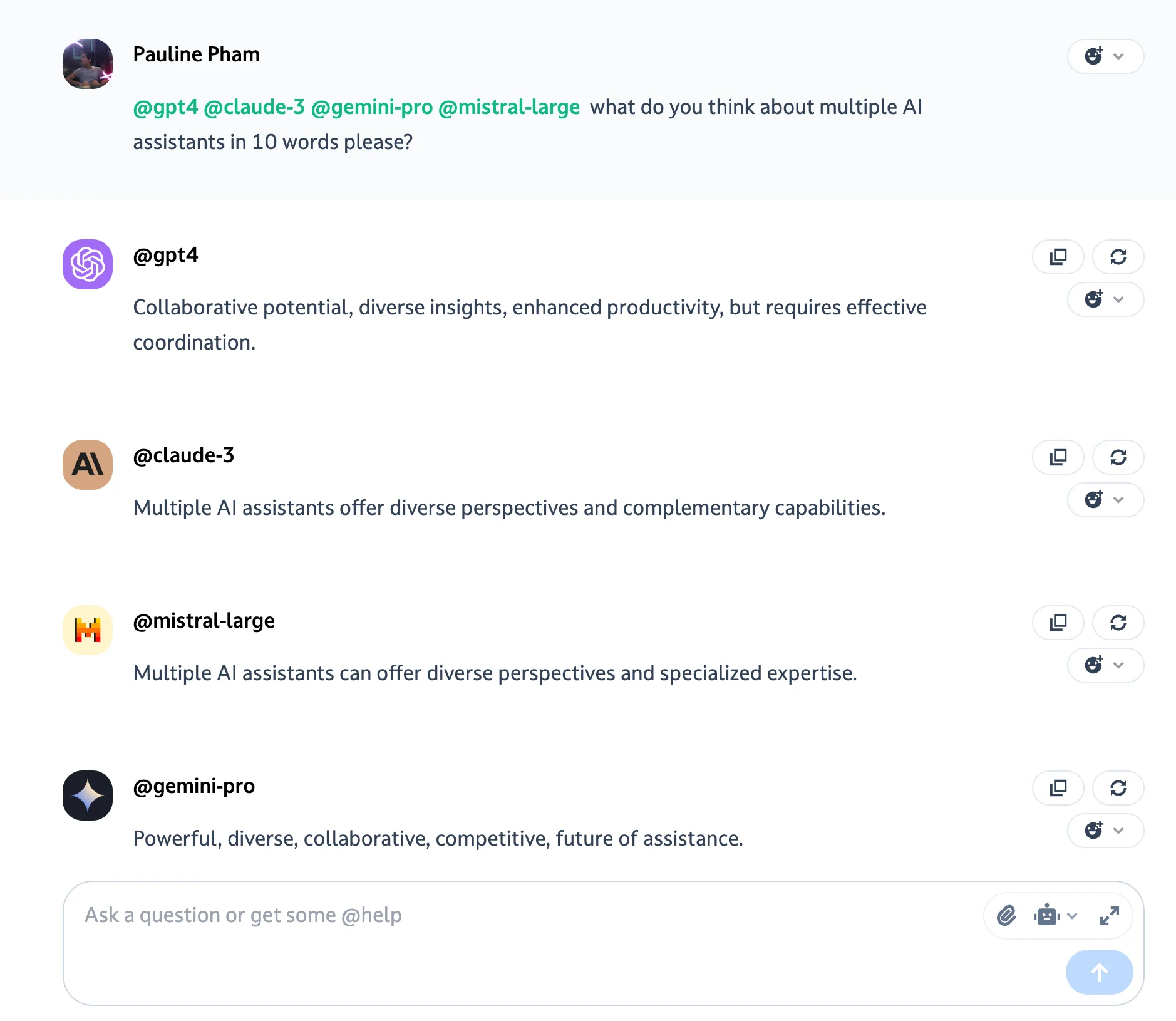1176x1021 pixels.
Task: Regenerate @gemini-pro's response
Action: [1118, 788]
